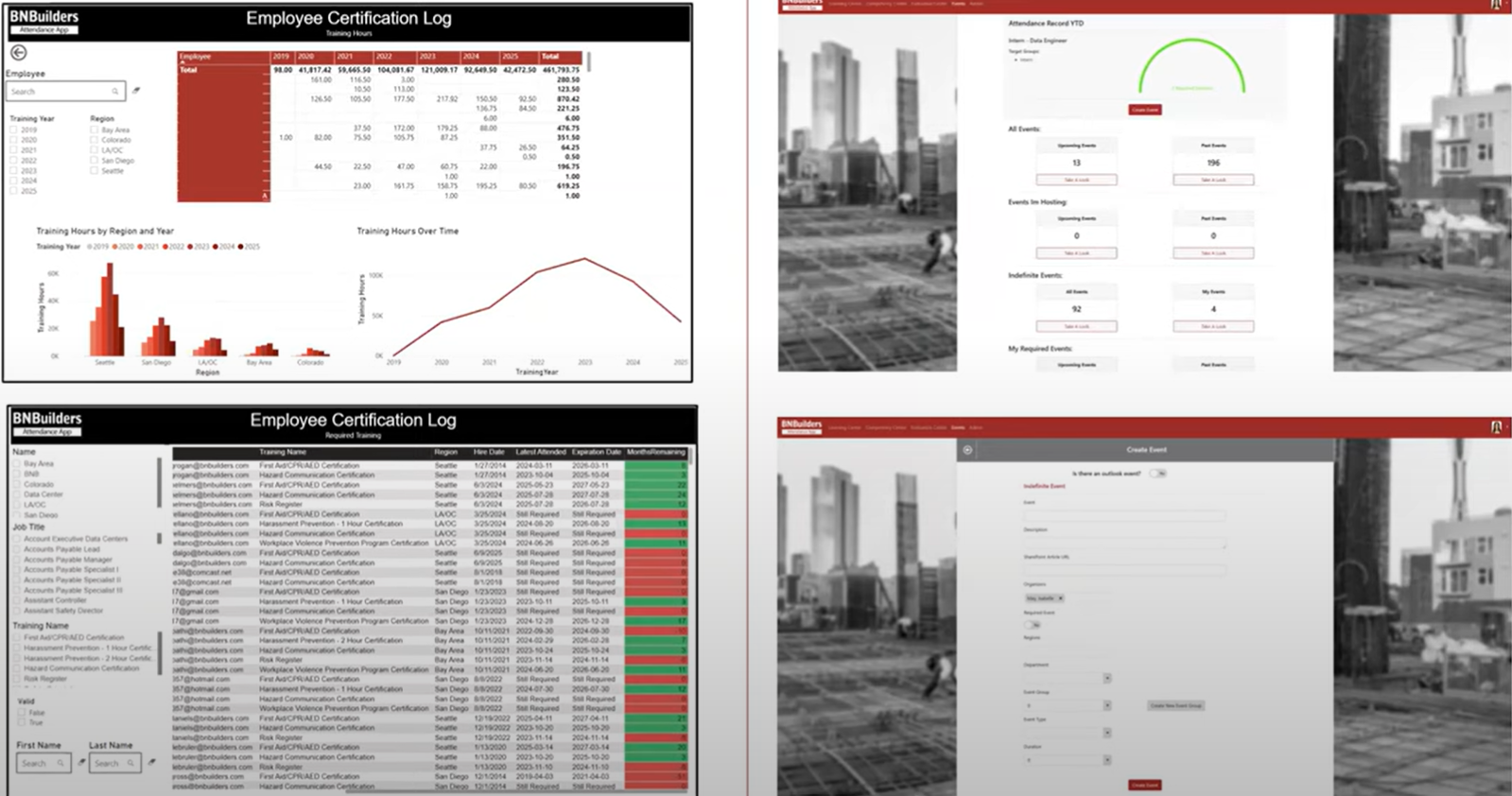Tick the Seattle checkbox in Region filter
Screen dimensions: 1512x796
pyautogui.click(x=95, y=171)
